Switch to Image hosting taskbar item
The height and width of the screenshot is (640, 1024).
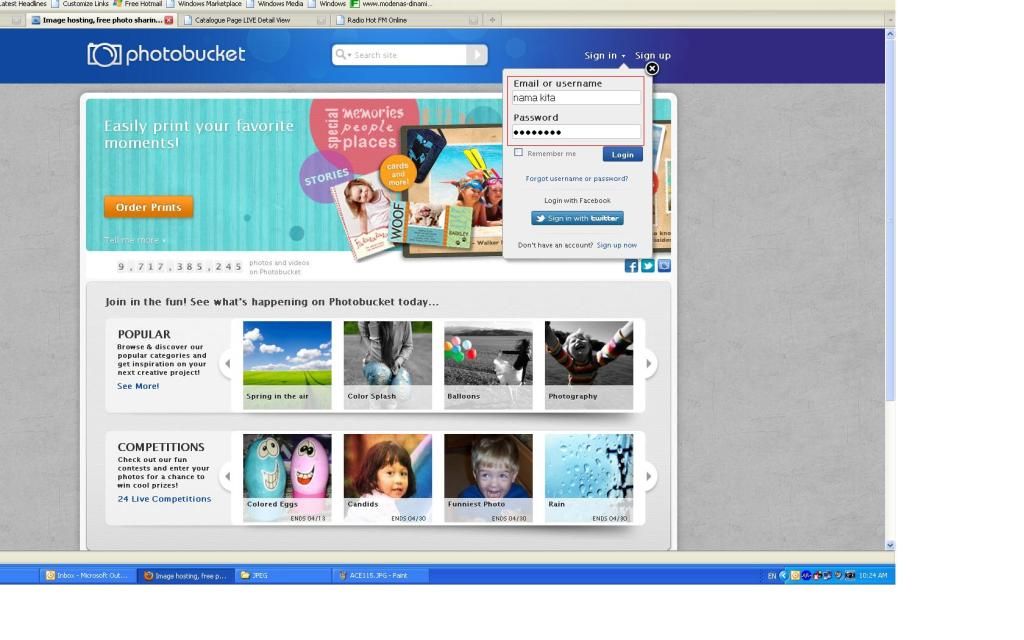[x=185, y=575]
